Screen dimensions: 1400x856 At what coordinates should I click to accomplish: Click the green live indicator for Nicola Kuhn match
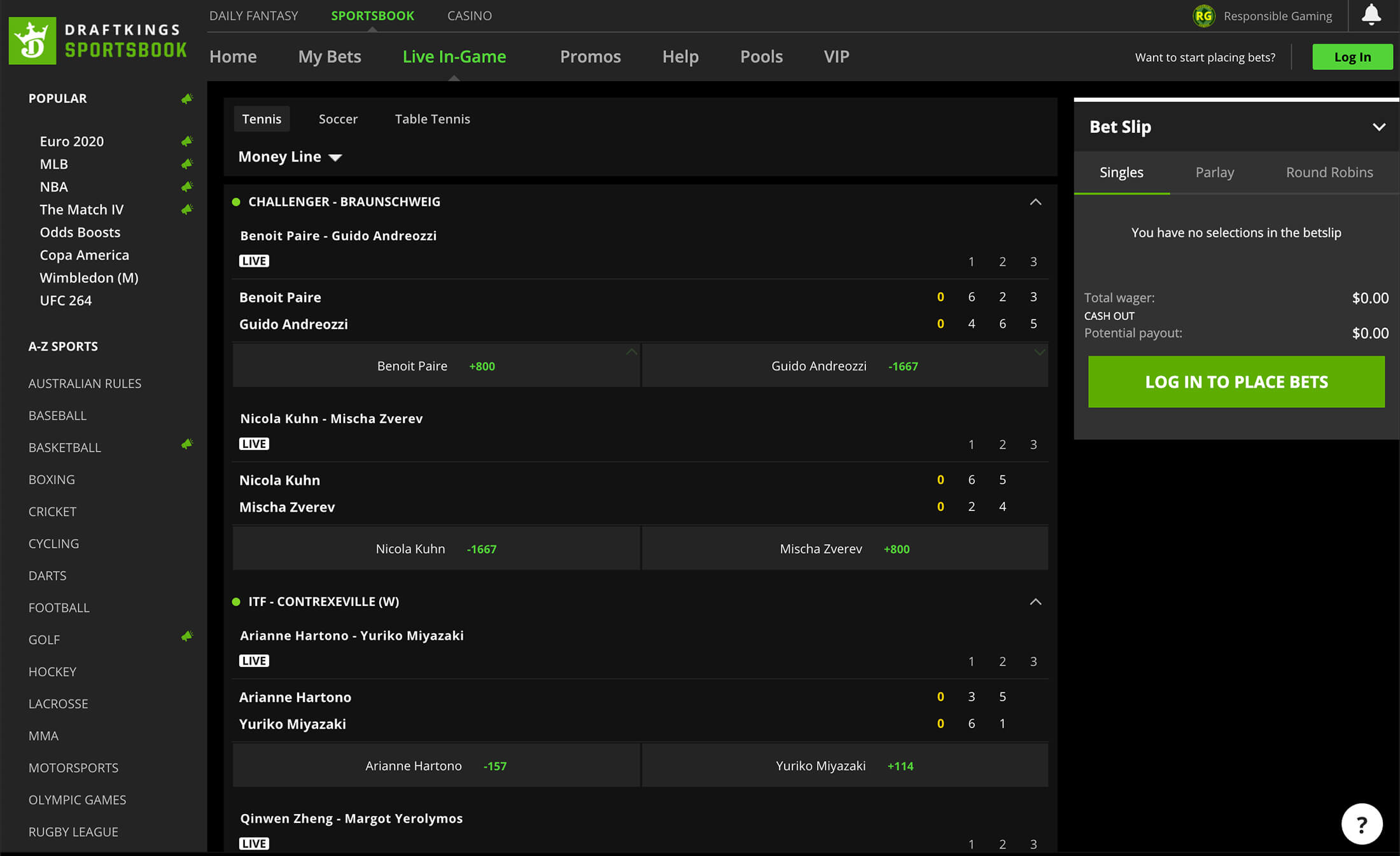click(x=254, y=443)
